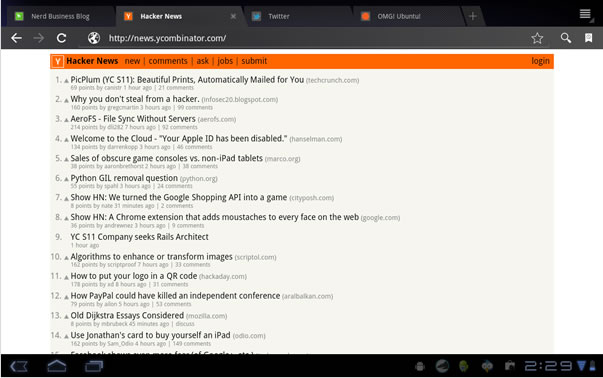Viewport: 603px width, 378px height.
Task: Open the browser overflow menu icon
Action: [585, 15]
